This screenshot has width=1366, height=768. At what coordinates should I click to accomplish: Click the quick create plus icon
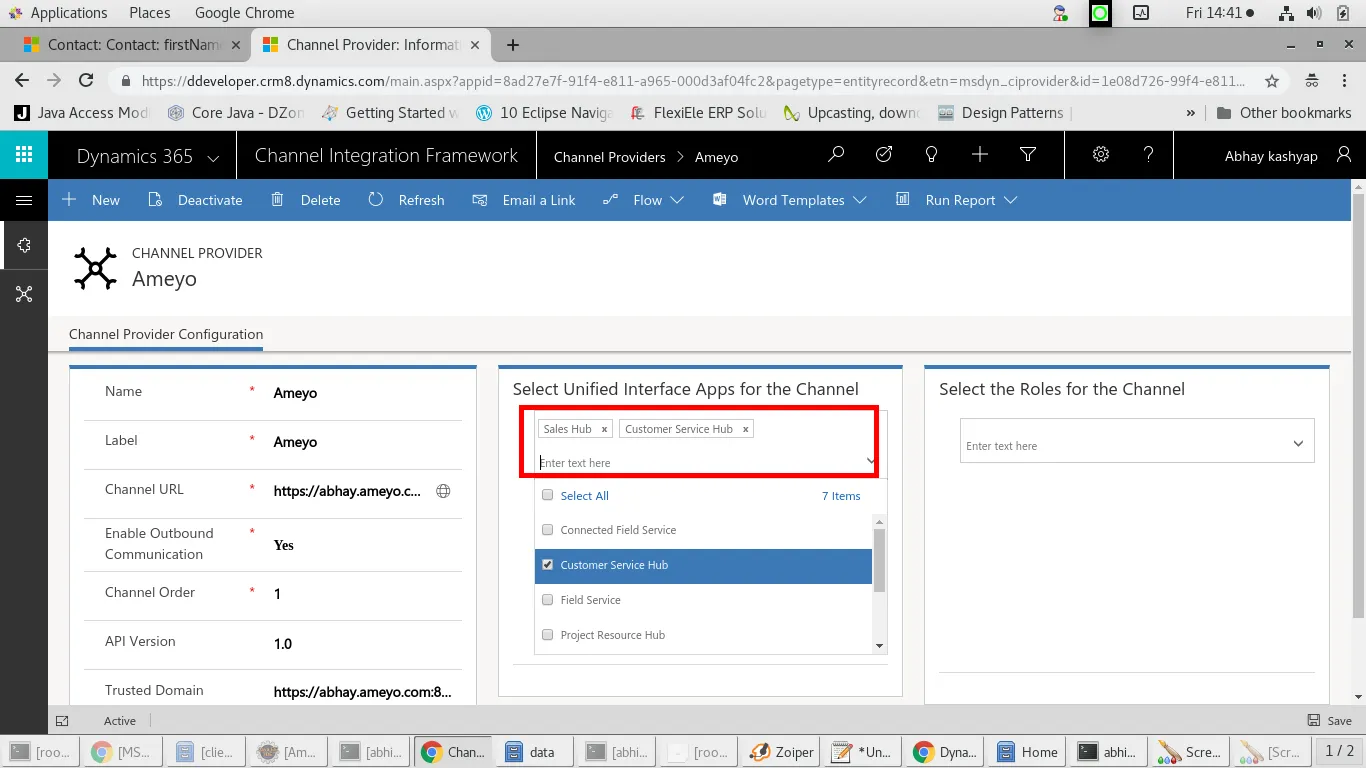980,155
